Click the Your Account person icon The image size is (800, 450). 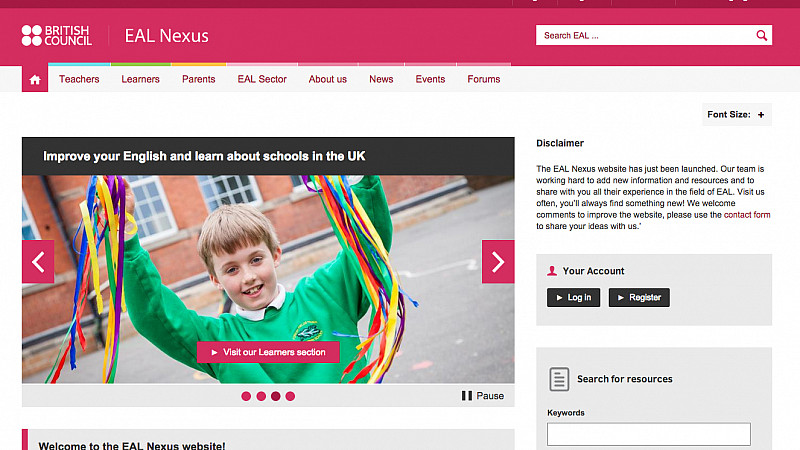pyautogui.click(x=552, y=271)
